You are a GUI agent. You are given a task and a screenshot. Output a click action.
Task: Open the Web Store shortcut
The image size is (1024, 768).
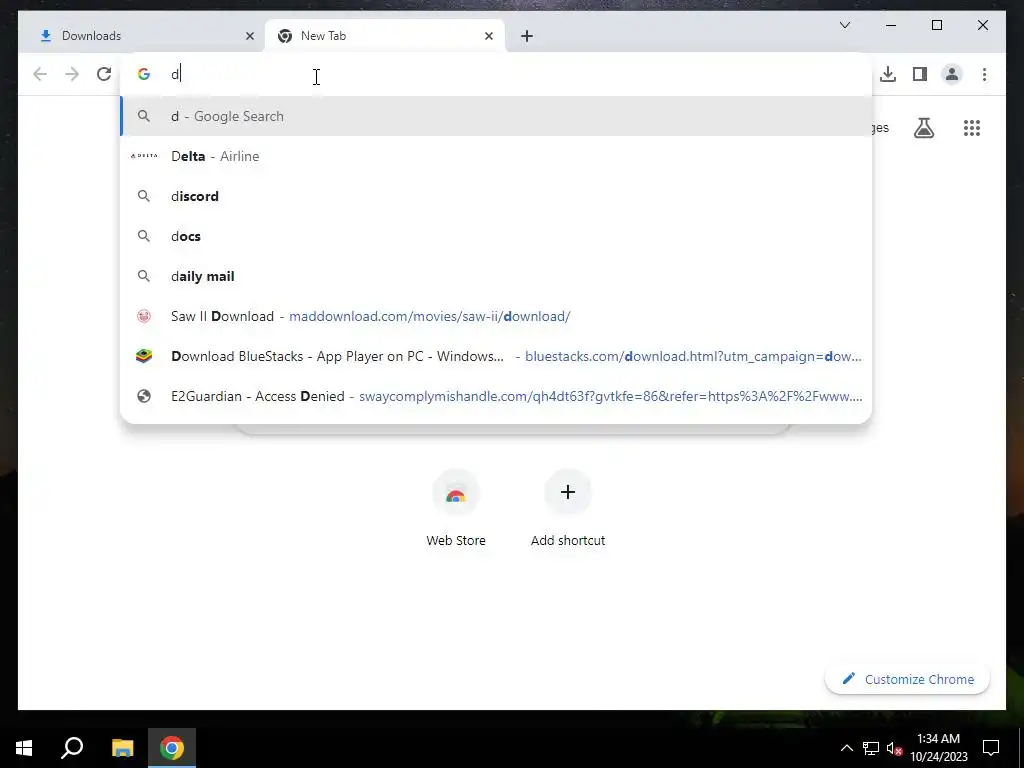[456, 507]
